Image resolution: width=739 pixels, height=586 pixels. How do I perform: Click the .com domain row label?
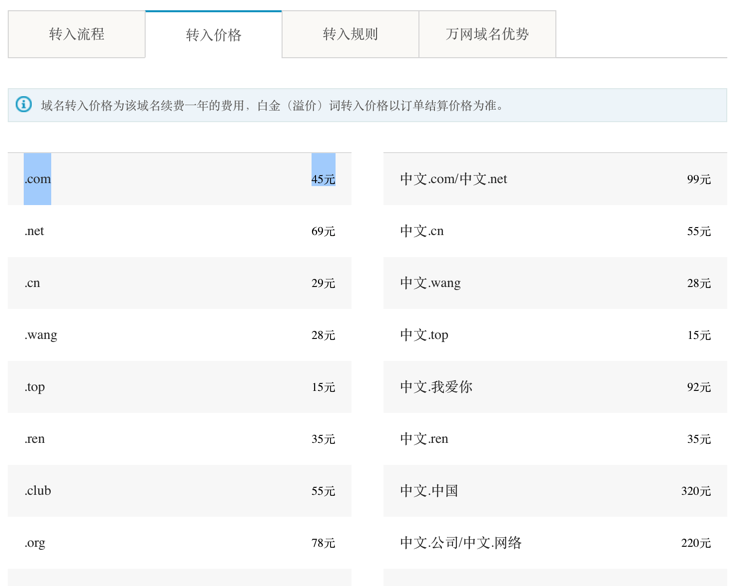point(38,179)
